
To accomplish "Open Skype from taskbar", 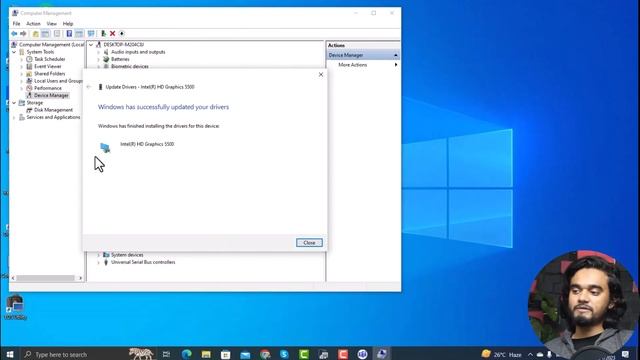I will (x=284, y=354).
